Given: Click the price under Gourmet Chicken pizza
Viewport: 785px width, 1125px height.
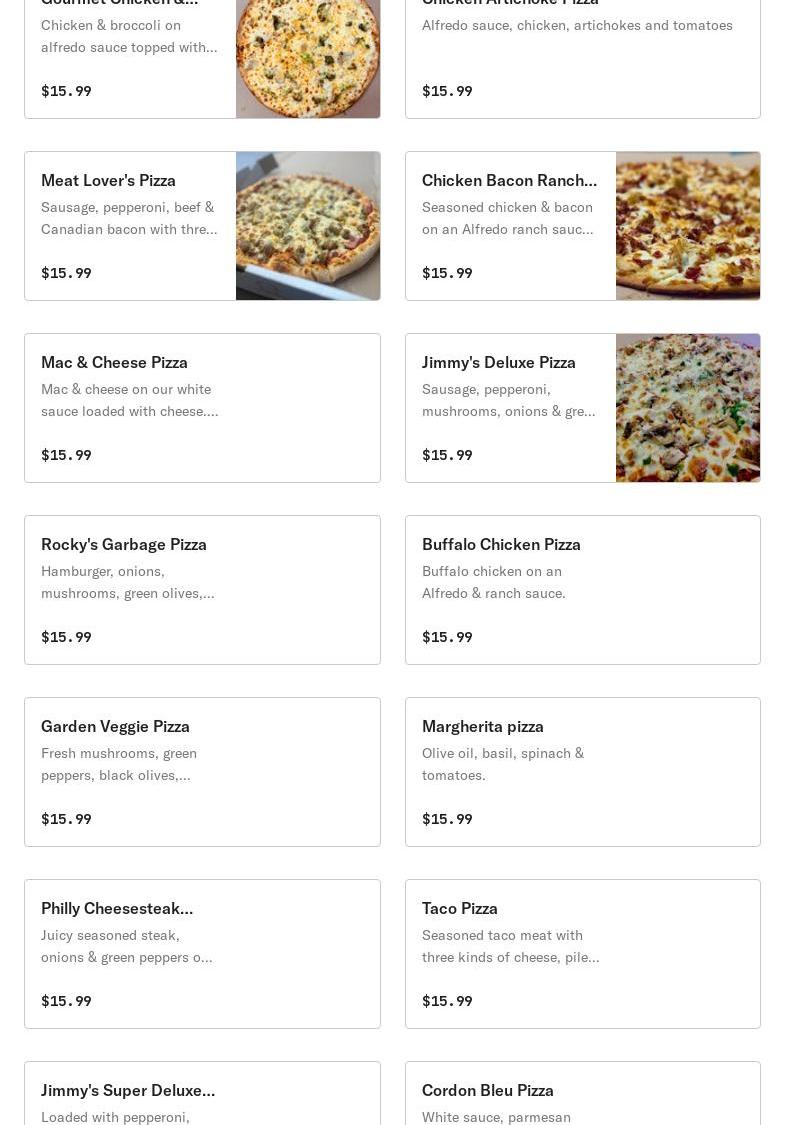Looking at the screenshot, I should click(x=66, y=91).
